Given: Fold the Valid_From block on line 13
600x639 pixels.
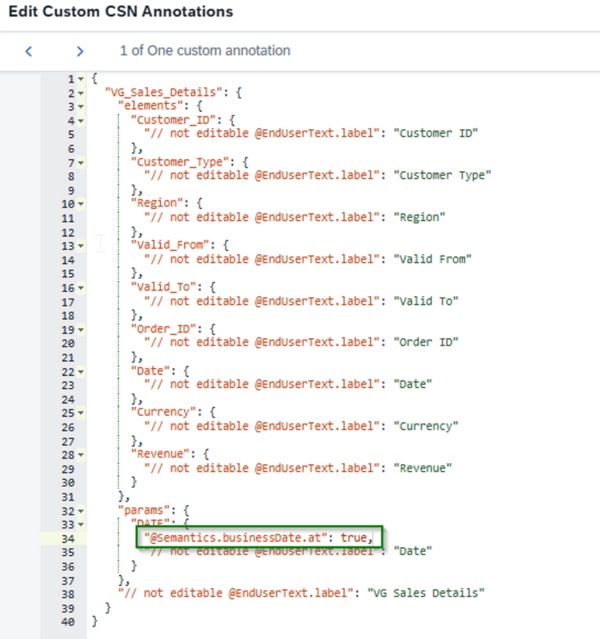Looking at the screenshot, I should 82,244.
